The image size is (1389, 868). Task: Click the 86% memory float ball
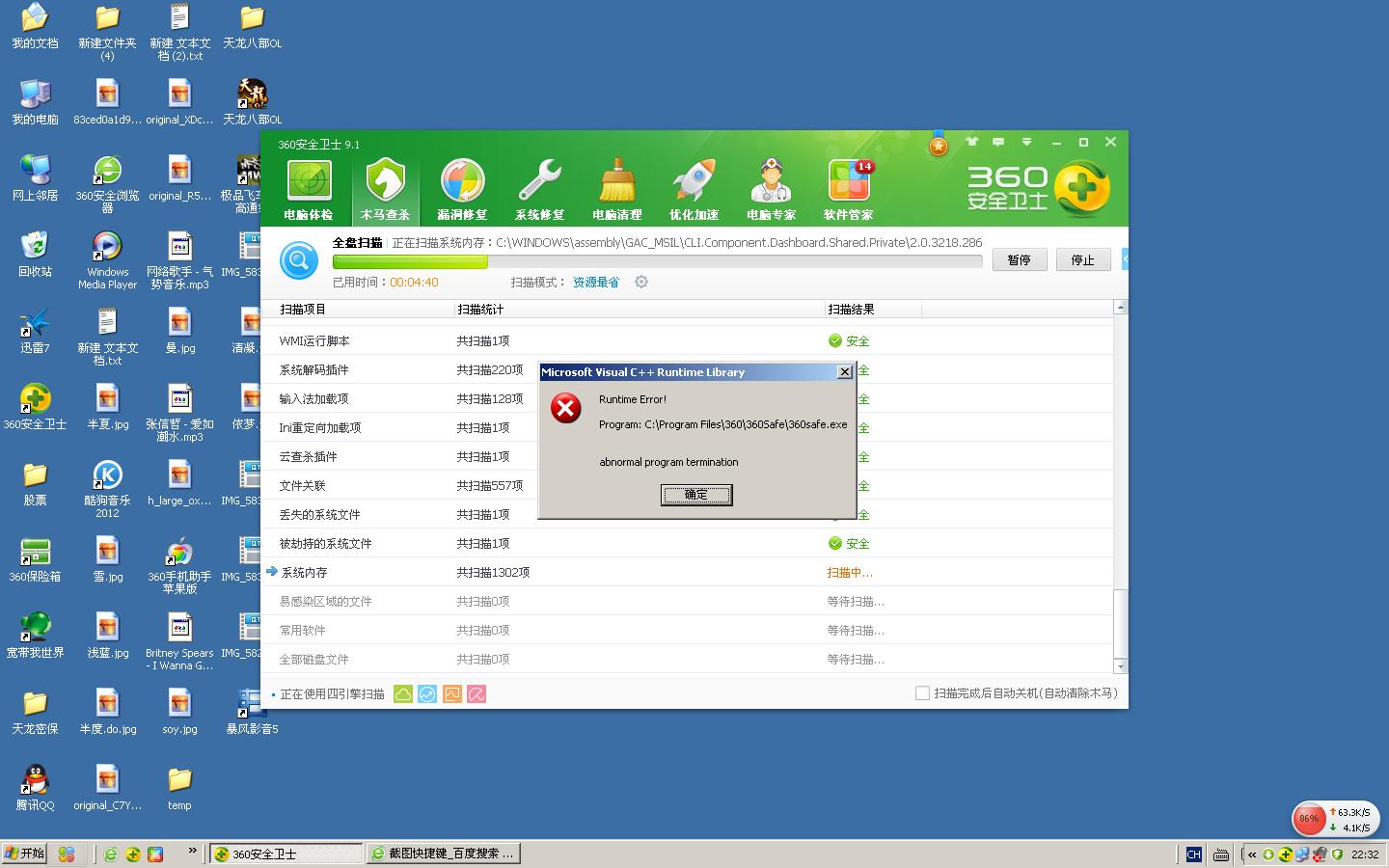point(1309,819)
